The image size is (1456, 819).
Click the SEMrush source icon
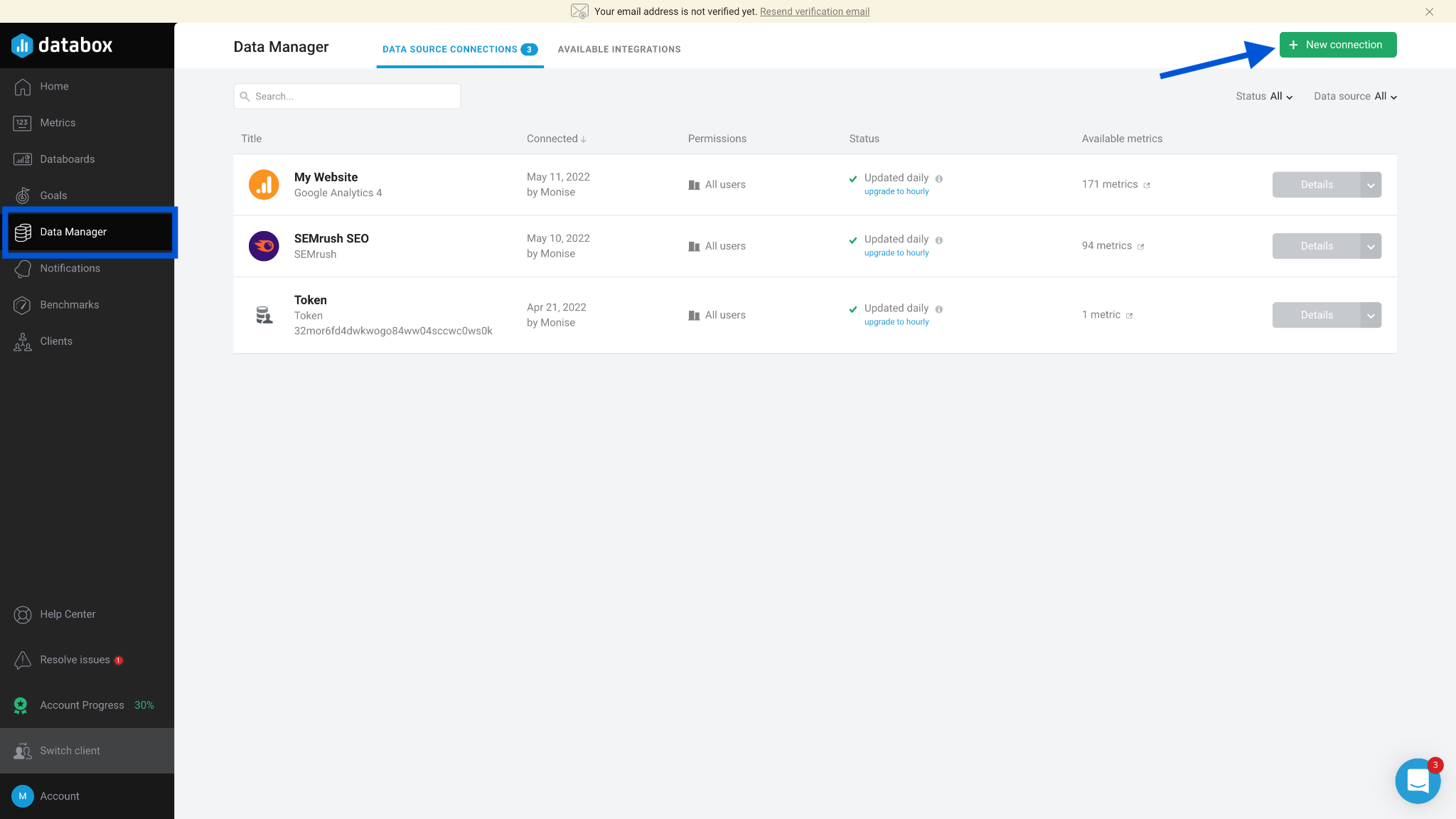pos(264,246)
